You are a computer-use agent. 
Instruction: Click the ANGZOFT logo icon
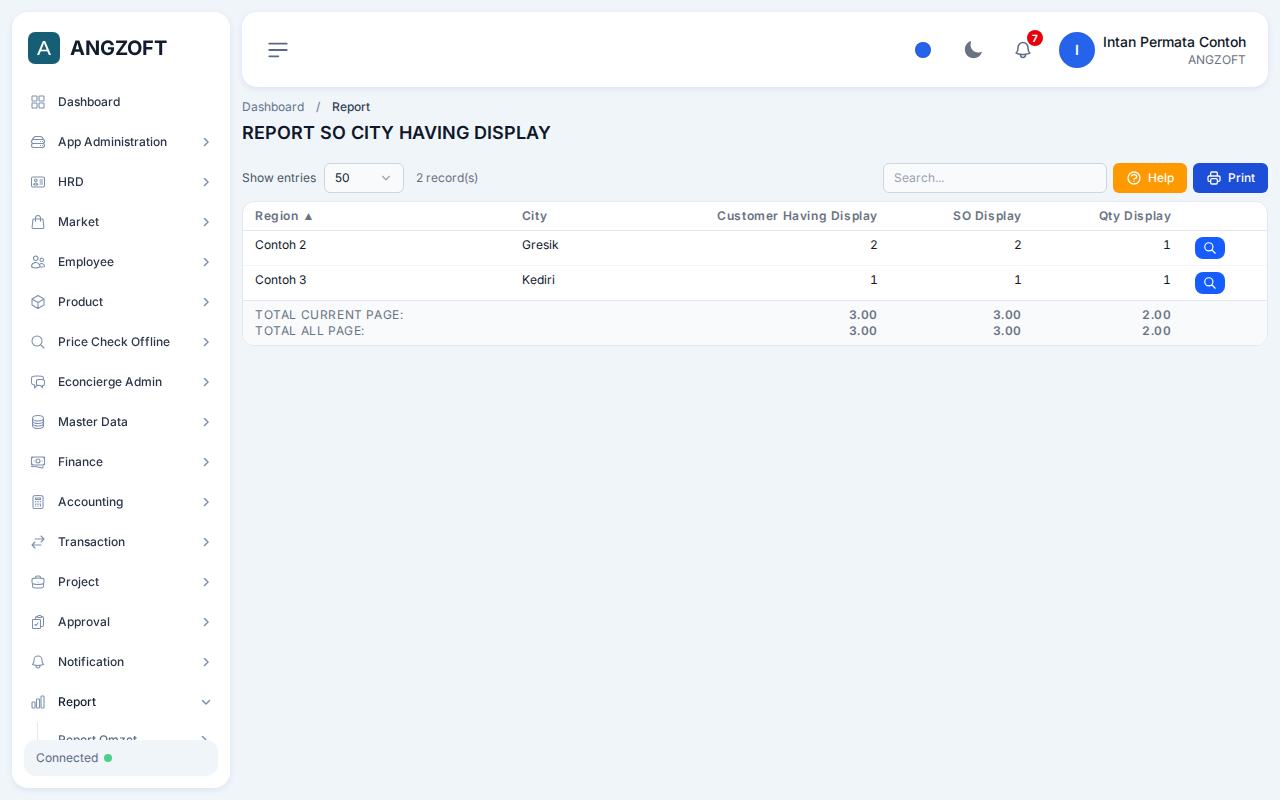[x=44, y=48]
